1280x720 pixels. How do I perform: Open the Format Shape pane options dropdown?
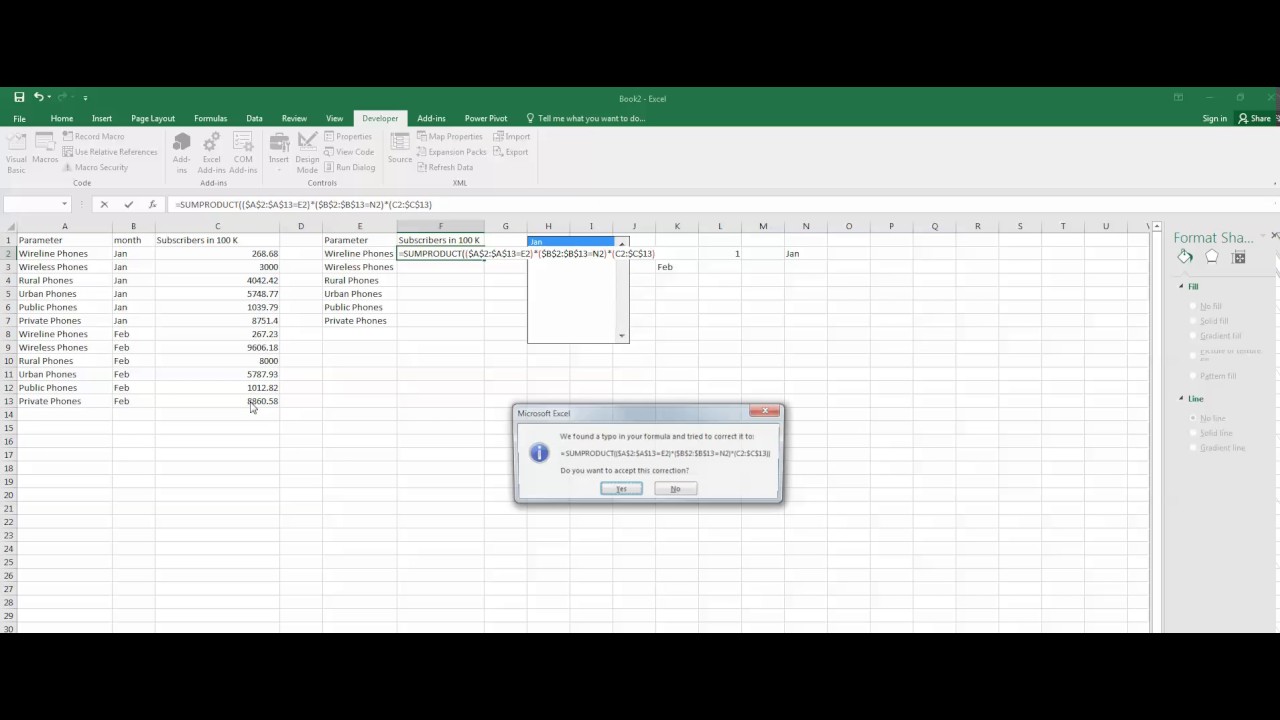coord(1263,237)
